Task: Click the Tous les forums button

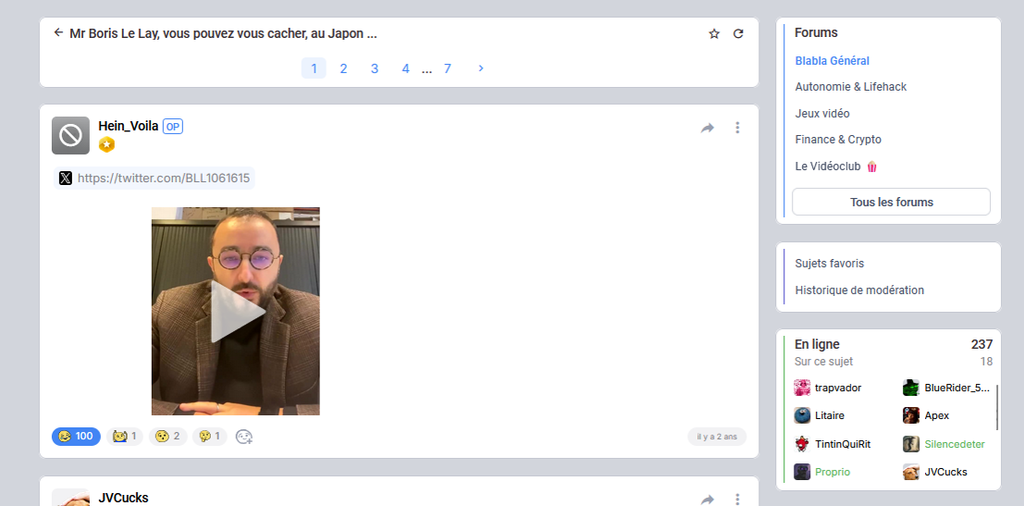Action: click(891, 202)
